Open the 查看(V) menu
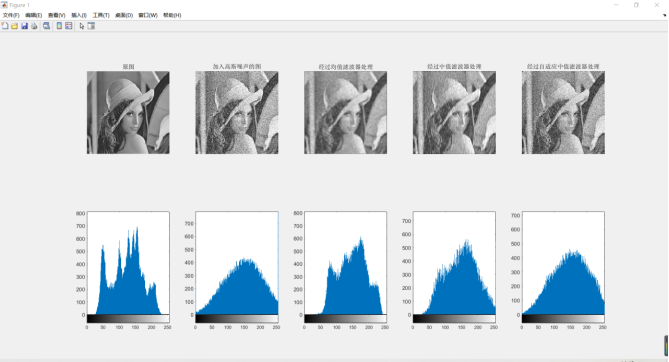 (x=56, y=15)
